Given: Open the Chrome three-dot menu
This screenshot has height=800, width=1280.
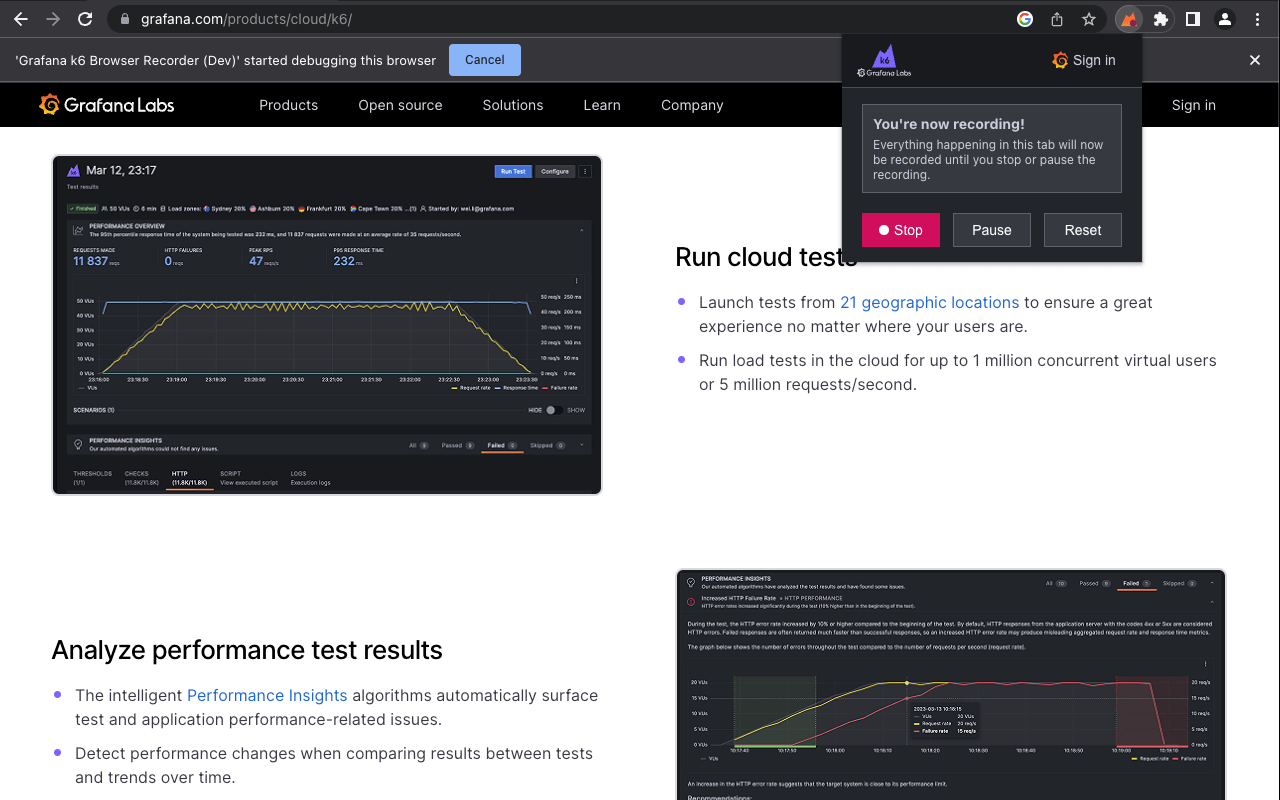Looking at the screenshot, I should (1257, 19).
